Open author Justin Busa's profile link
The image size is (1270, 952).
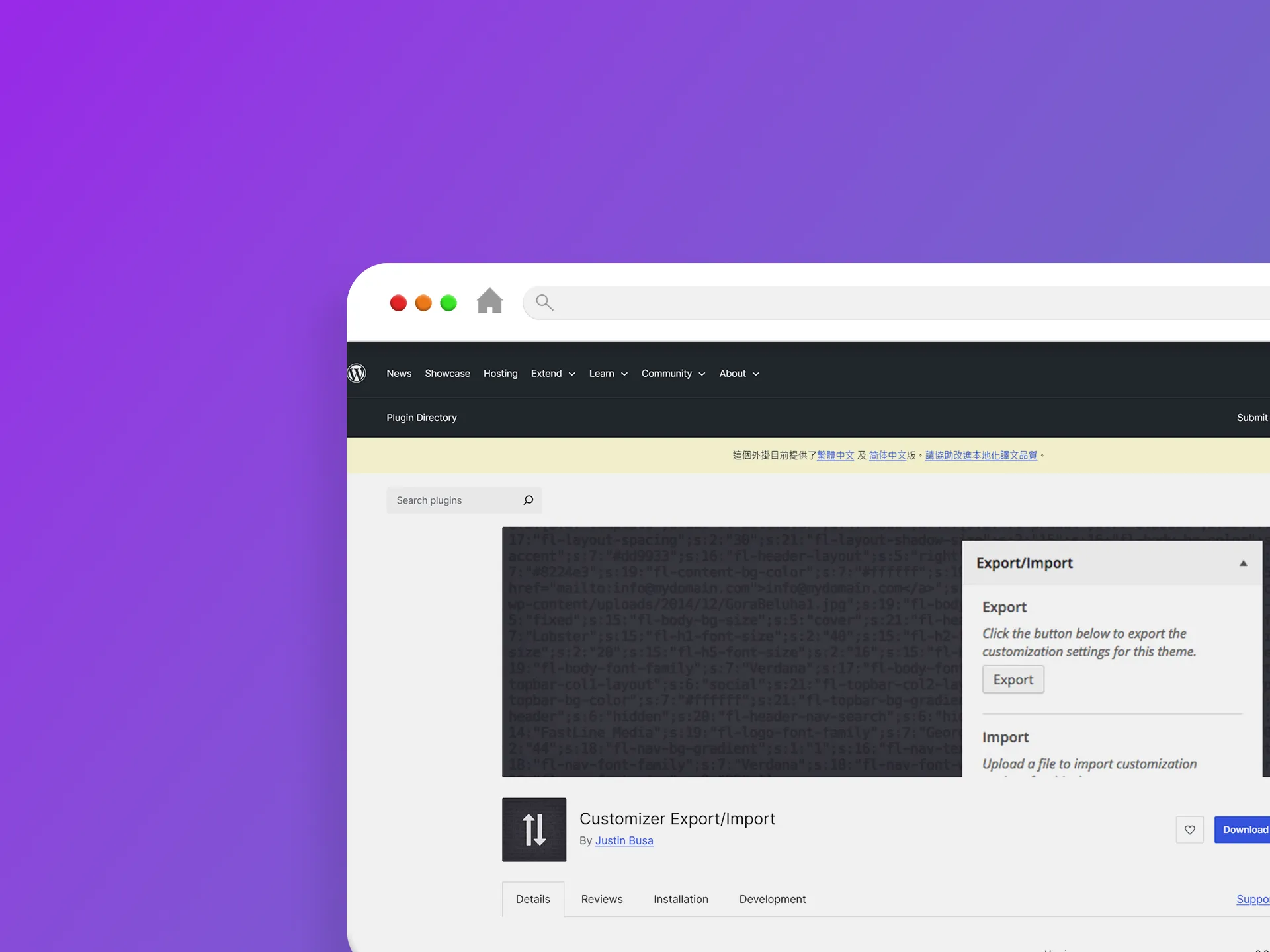[624, 840]
